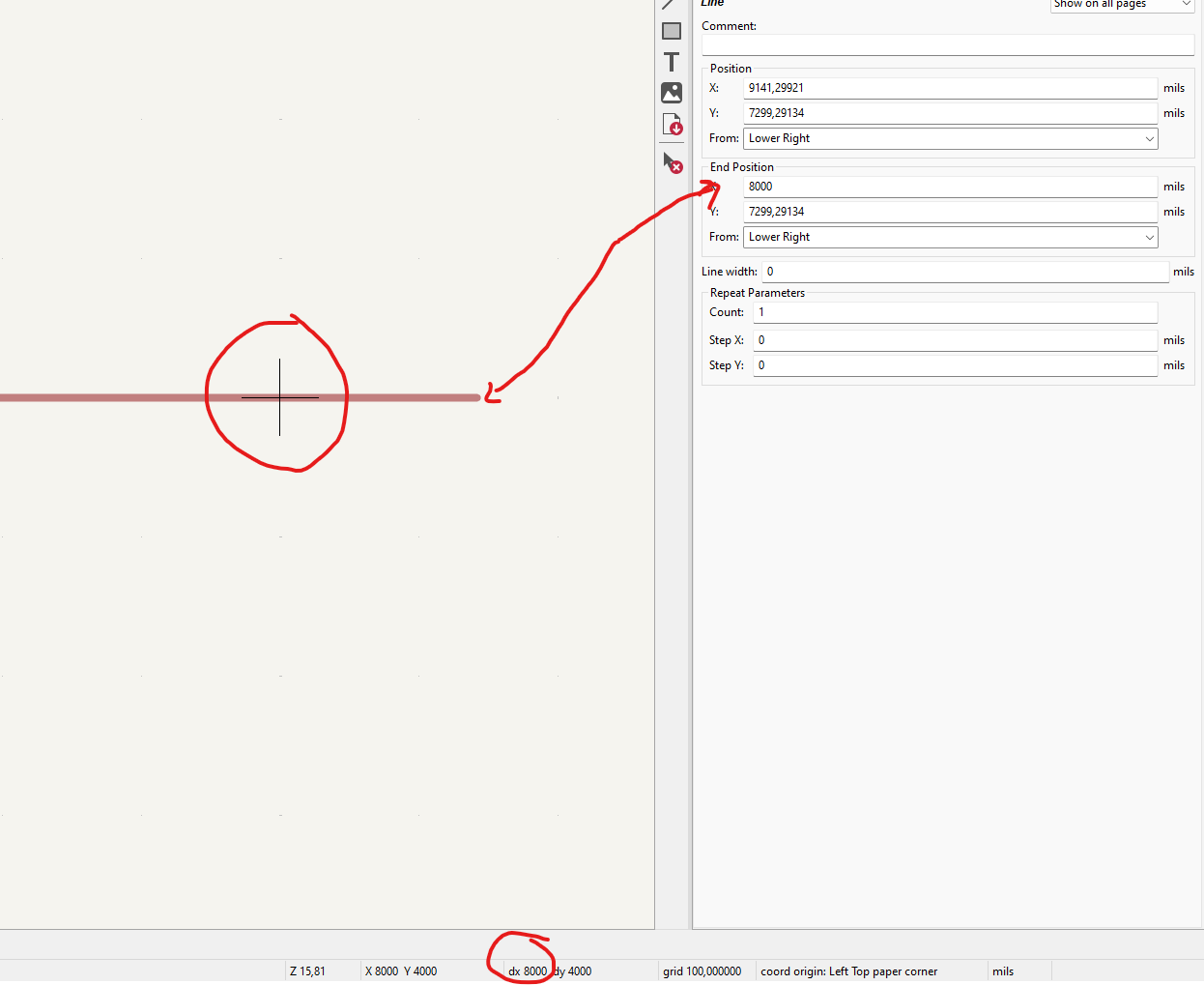
Task: Click the Repeat Parameters Count field
Action: click(x=955, y=312)
